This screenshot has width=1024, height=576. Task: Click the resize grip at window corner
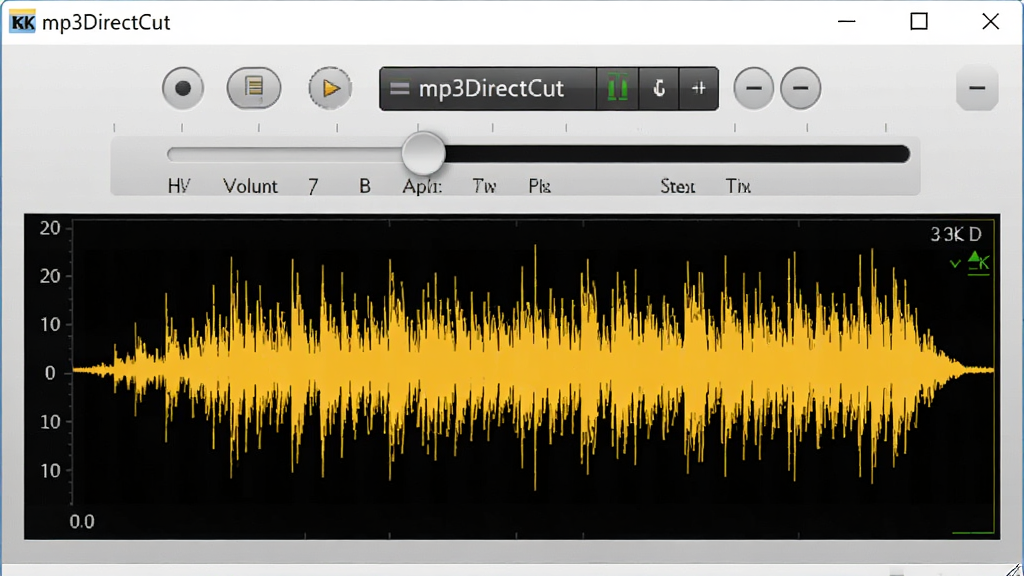[1014, 569]
